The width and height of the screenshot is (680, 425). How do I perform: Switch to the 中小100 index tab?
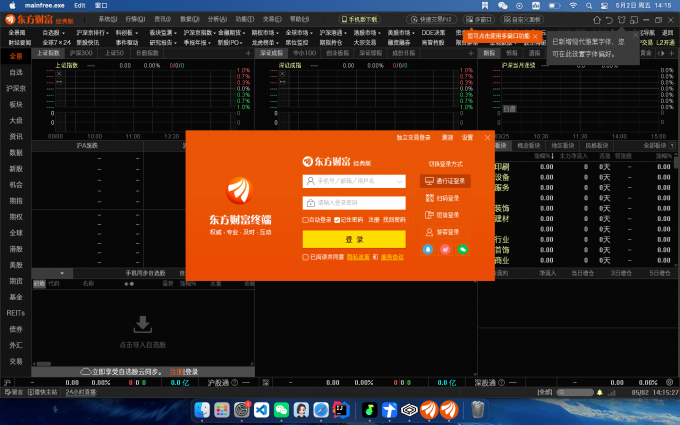pos(304,53)
